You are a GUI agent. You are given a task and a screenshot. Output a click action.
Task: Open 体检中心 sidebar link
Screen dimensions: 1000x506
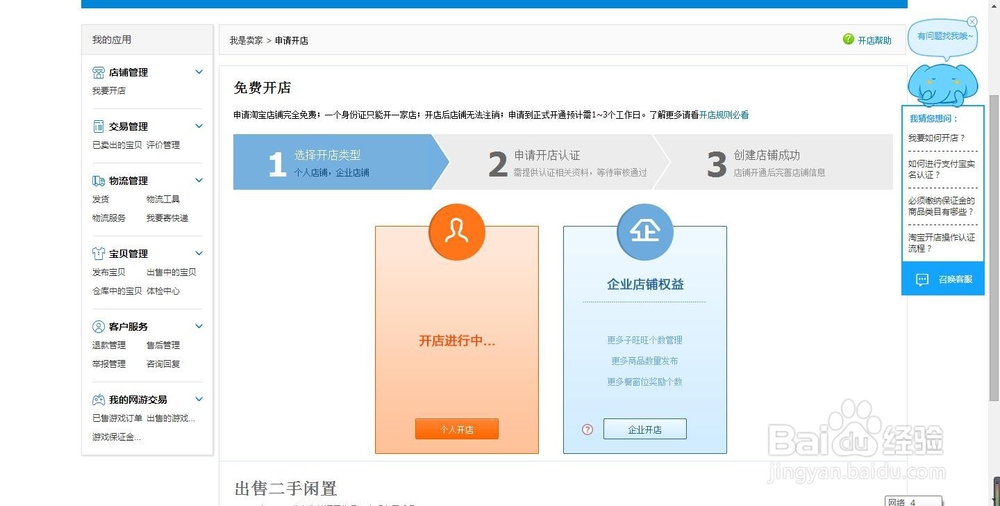point(163,291)
